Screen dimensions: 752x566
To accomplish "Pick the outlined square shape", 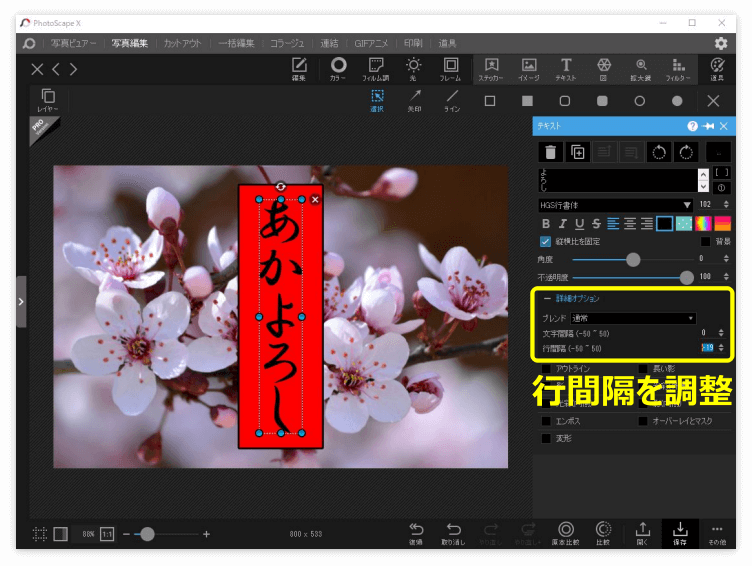I will point(490,101).
